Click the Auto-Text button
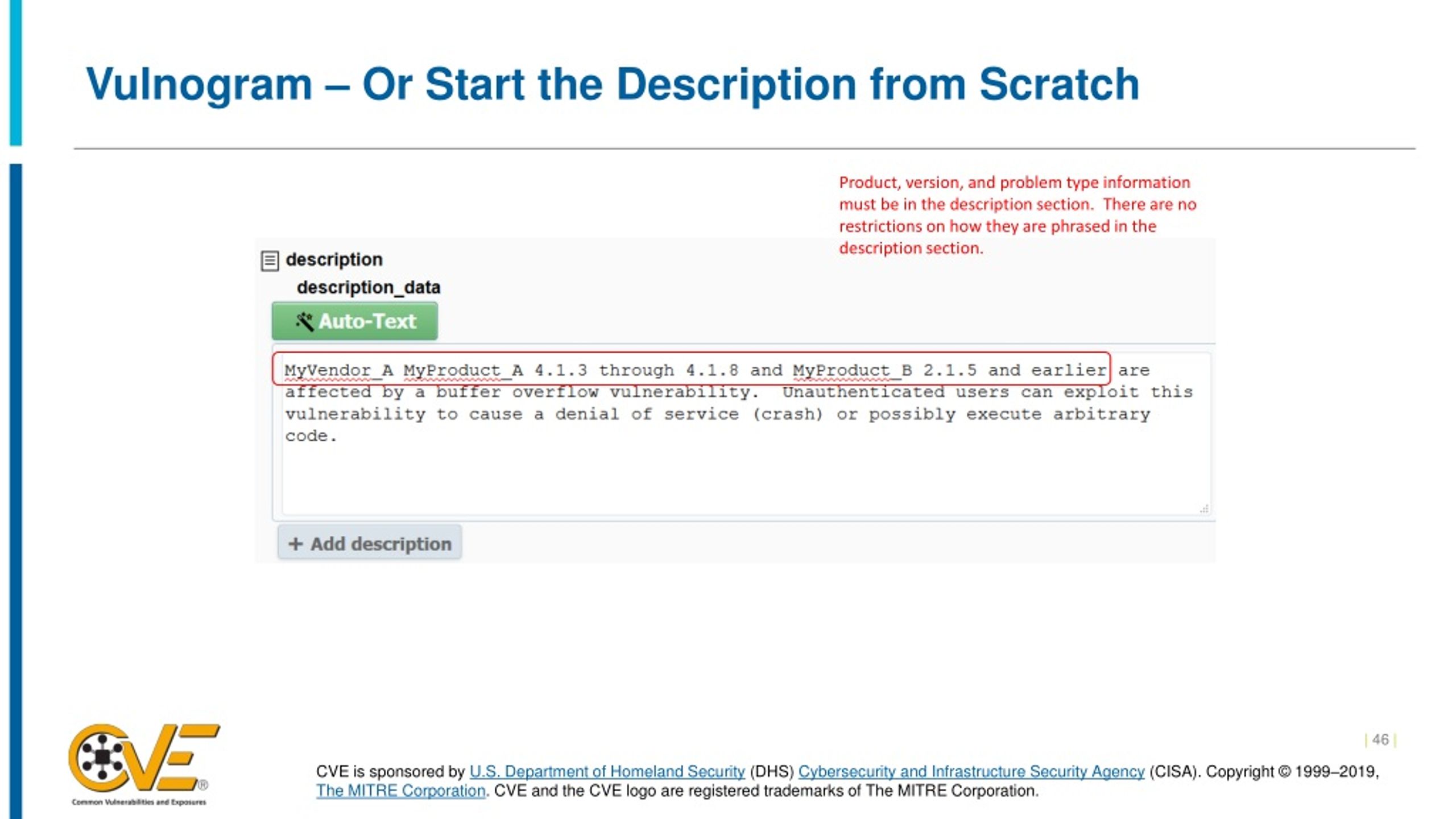The image size is (1456, 819). (355, 321)
